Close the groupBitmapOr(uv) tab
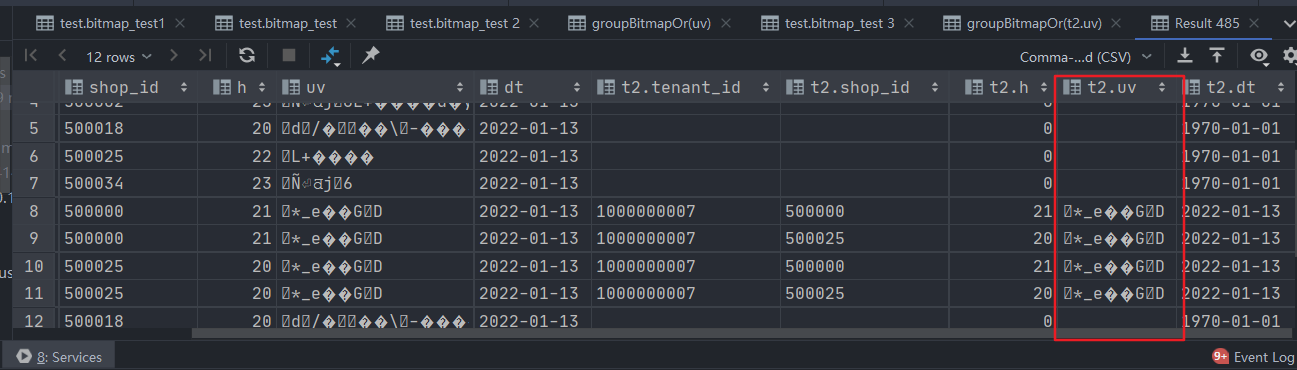1297x370 pixels. pyautogui.click(x=726, y=23)
